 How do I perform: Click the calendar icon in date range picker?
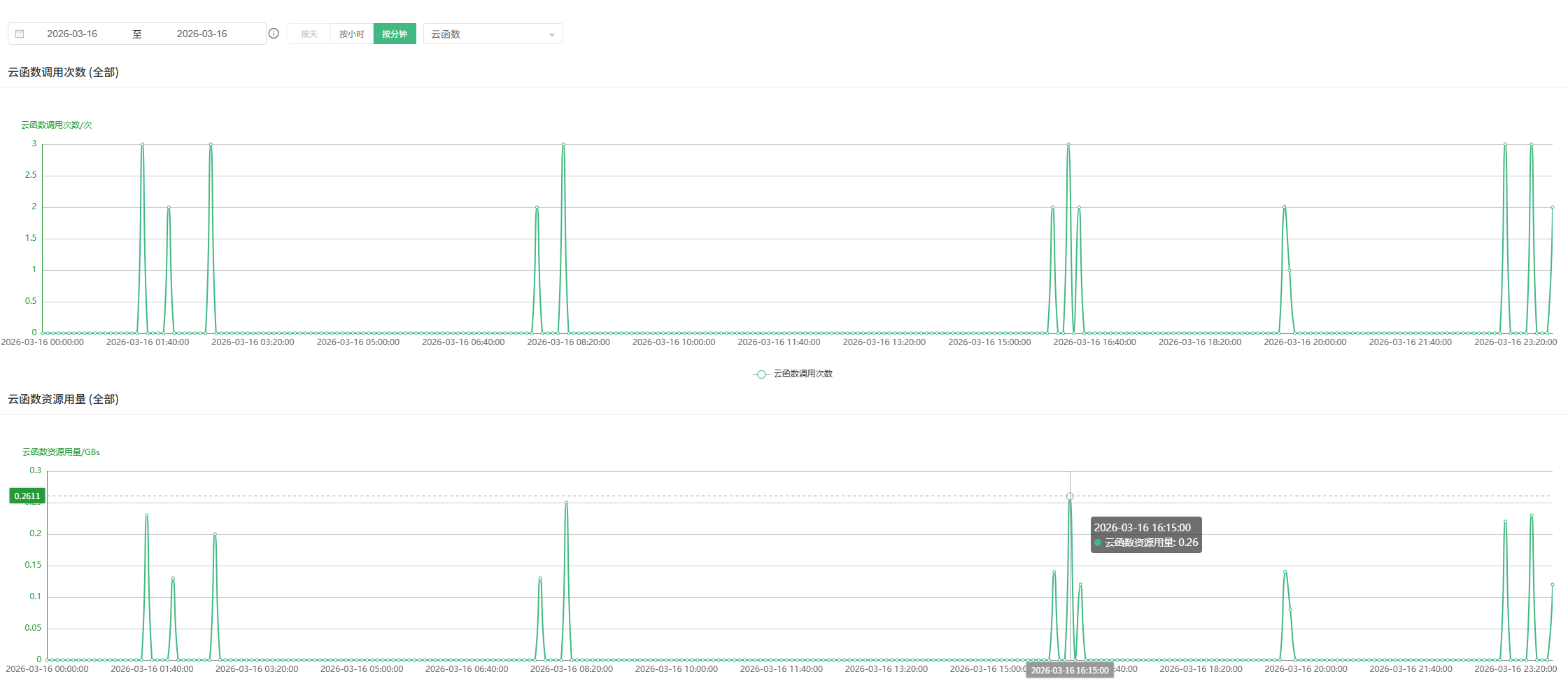coord(20,34)
